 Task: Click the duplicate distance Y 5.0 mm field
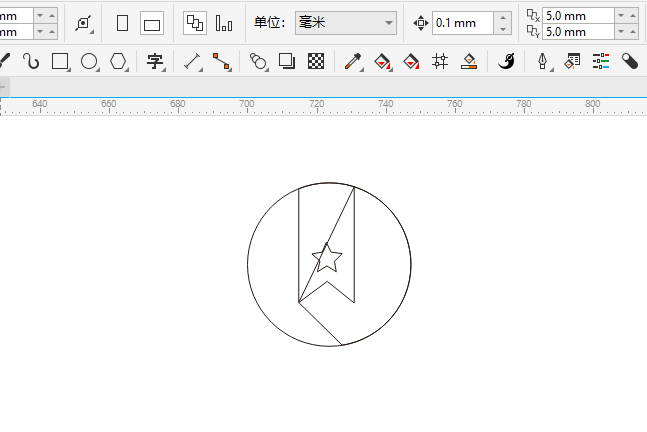pyautogui.click(x=578, y=32)
